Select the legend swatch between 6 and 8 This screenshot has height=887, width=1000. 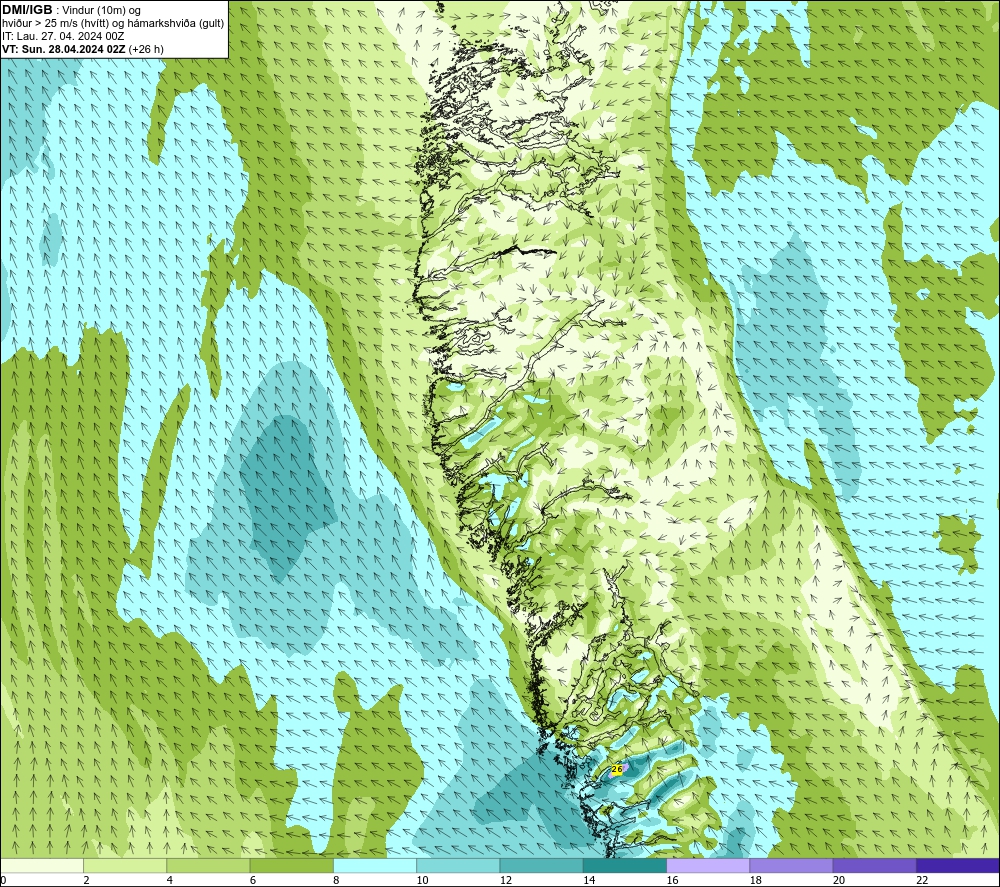click(x=291, y=865)
